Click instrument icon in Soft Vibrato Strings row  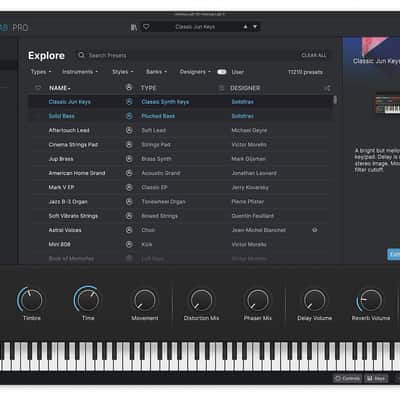(x=129, y=216)
